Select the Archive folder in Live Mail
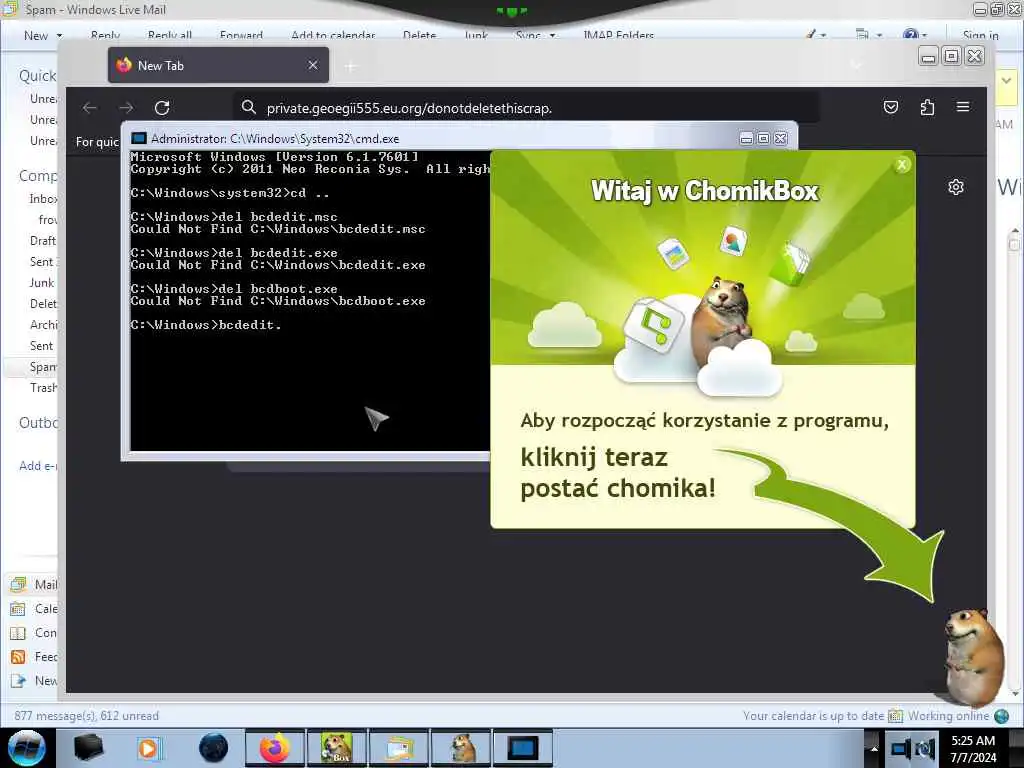The image size is (1024, 768). tap(43, 325)
